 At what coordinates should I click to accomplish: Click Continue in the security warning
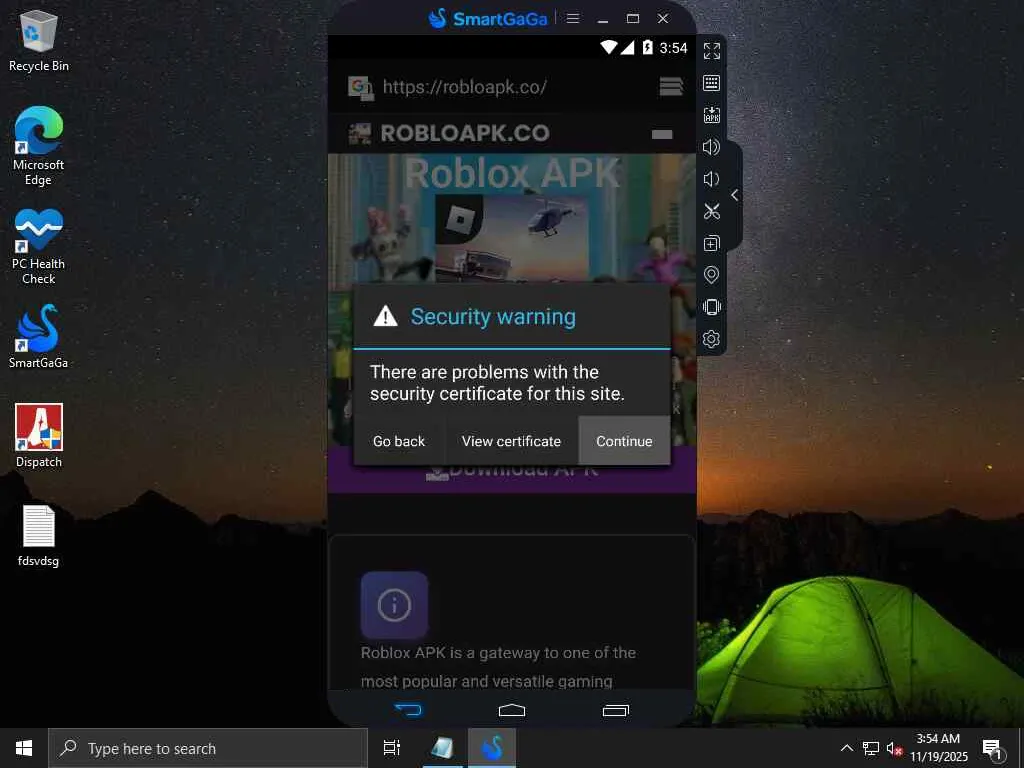point(624,441)
